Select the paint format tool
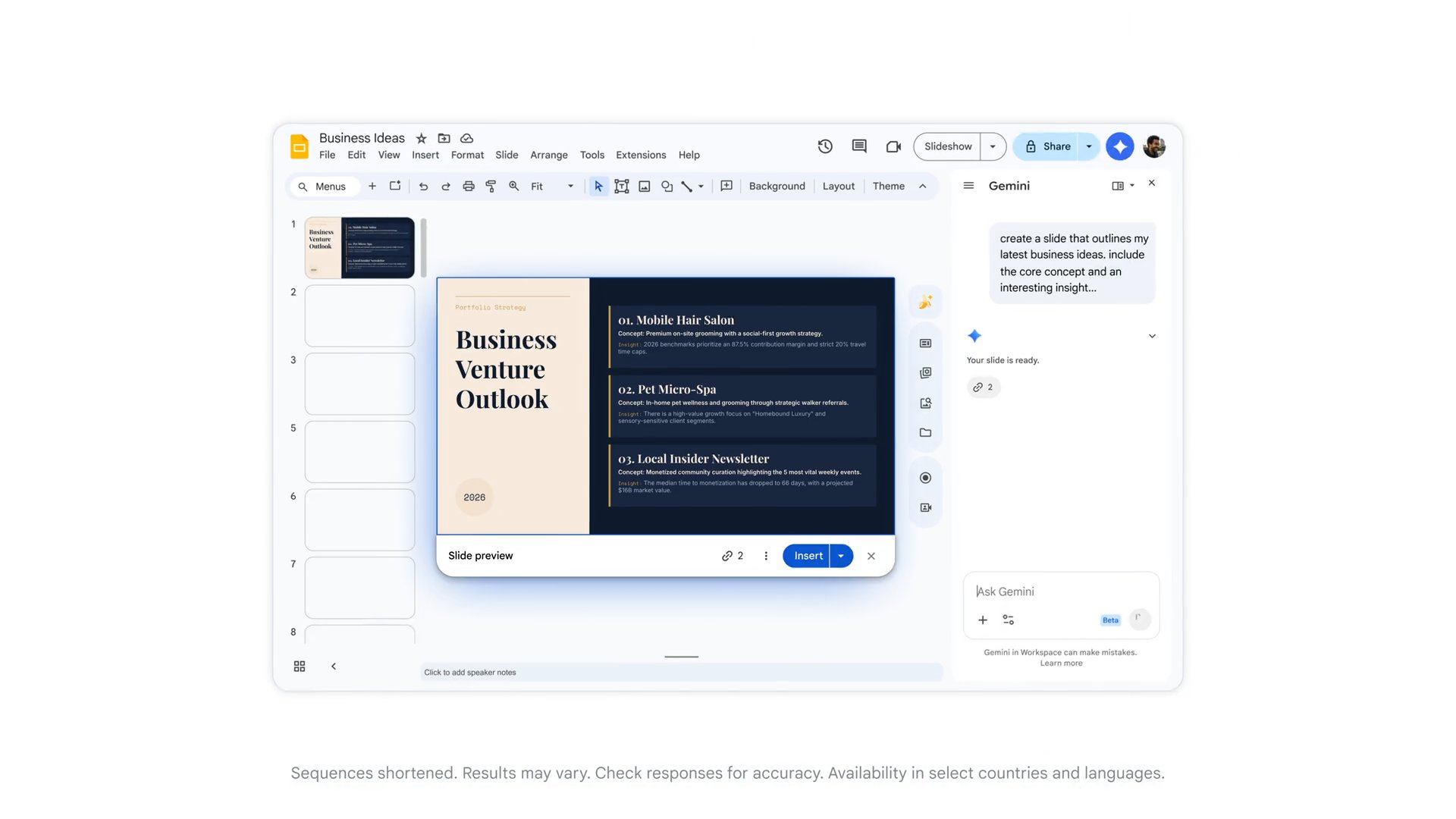Screen dimensions: 1456x819 491,186
